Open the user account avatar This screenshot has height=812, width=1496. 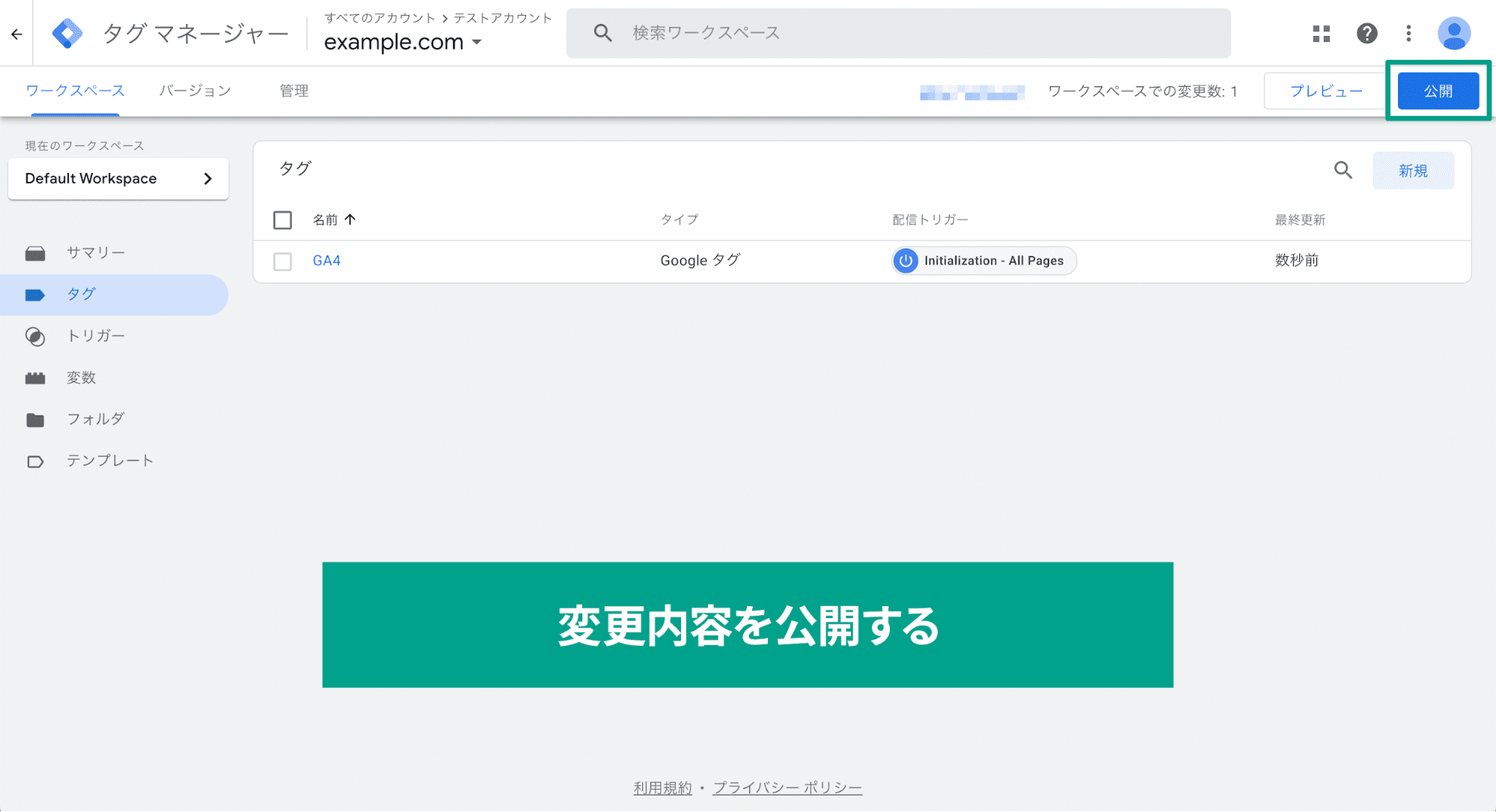(1453, 33)
